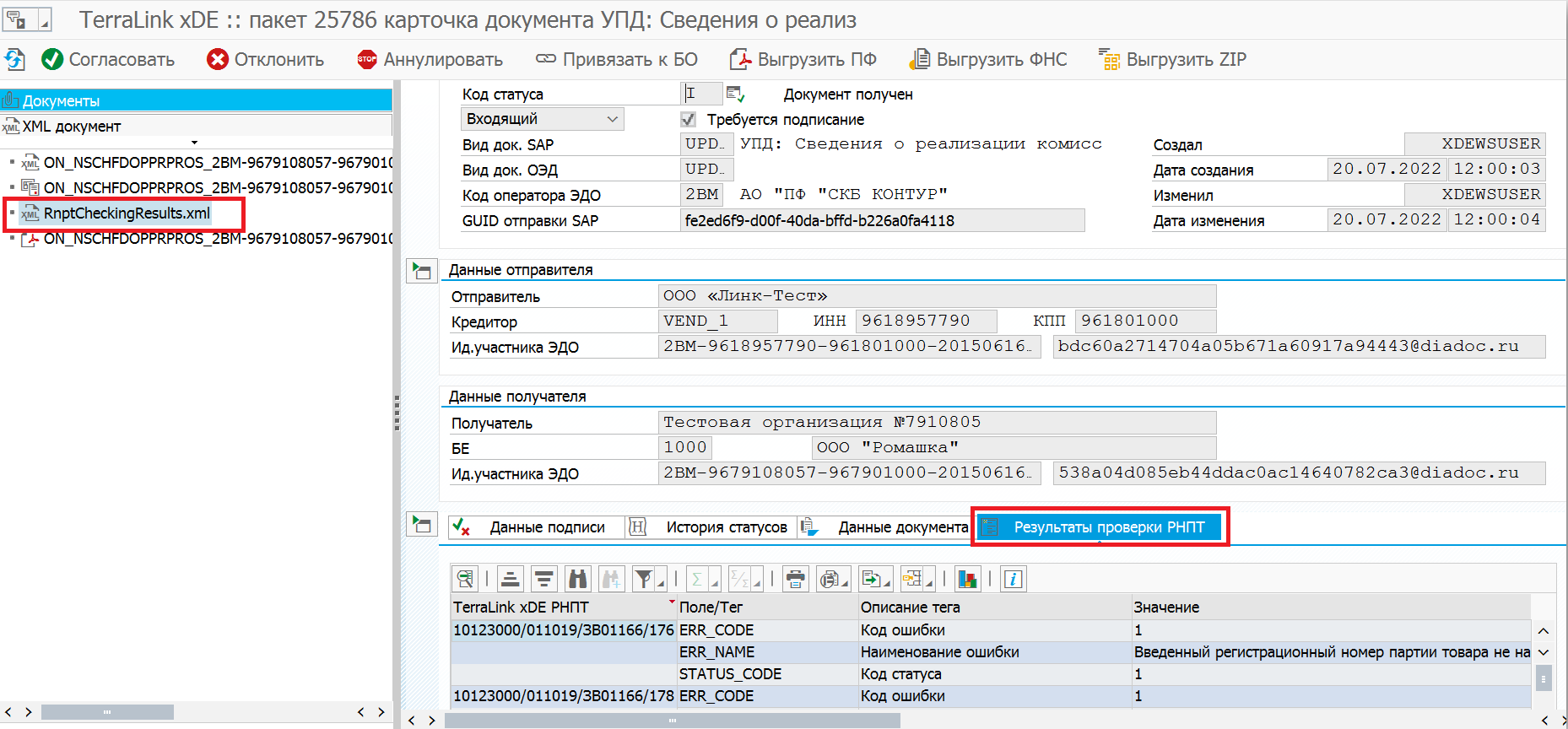Screen dimensions: 1568x729
Task: Select RnptCheckingResults.xml in the document tree
Action: (x=127, y=213)
